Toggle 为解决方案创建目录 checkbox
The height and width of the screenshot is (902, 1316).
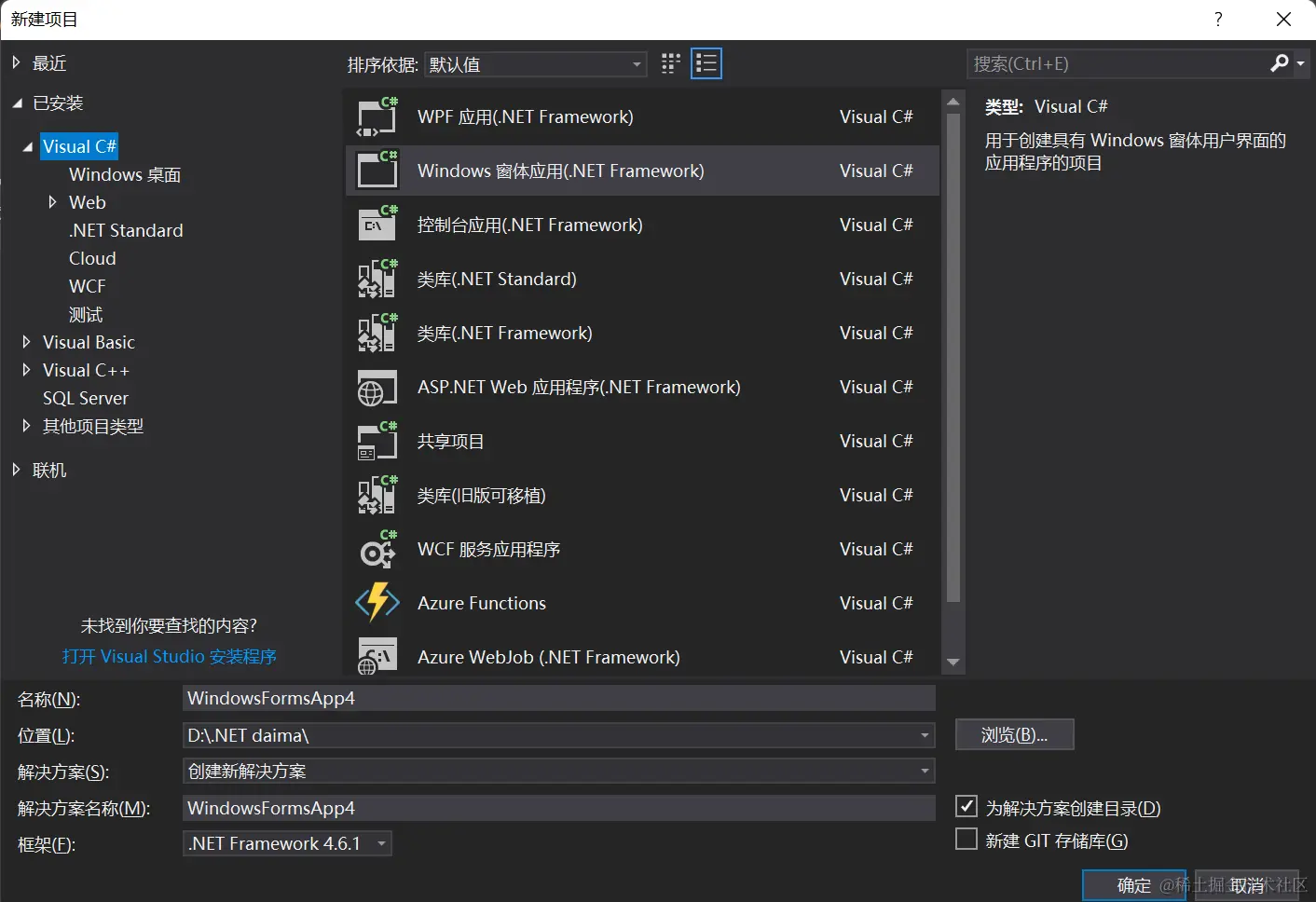pos(966,806)
